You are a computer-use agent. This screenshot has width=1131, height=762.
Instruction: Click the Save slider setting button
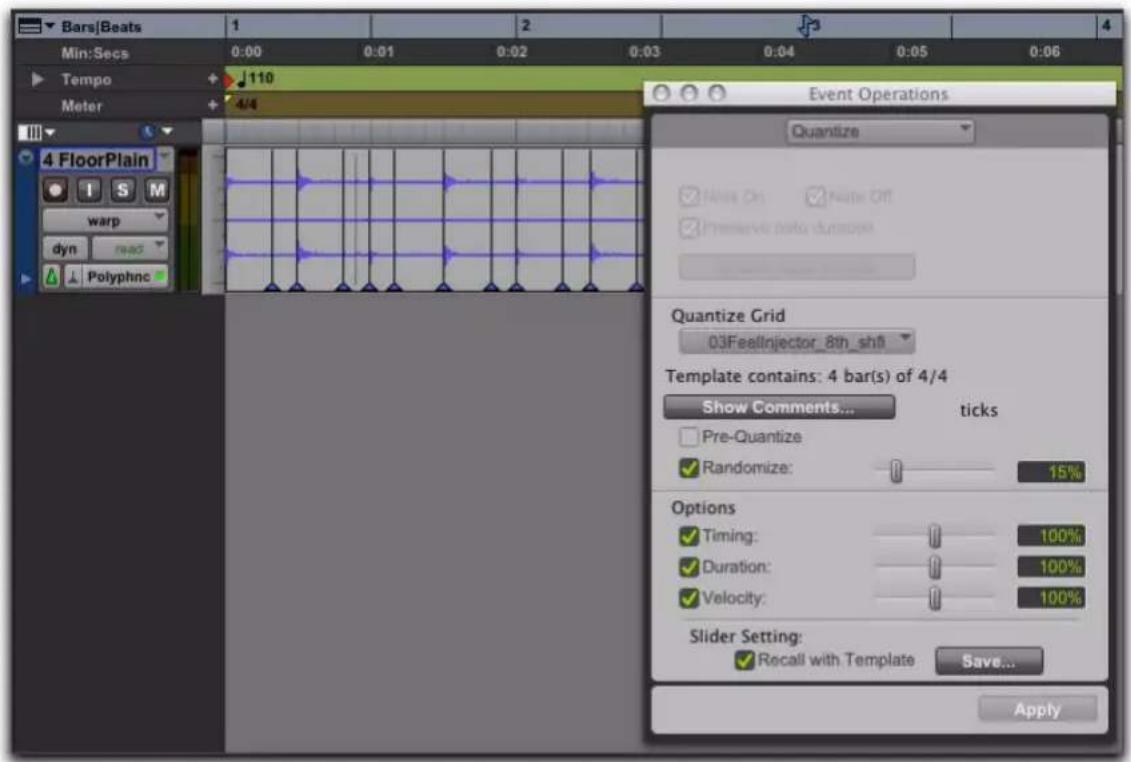(988, 661)
